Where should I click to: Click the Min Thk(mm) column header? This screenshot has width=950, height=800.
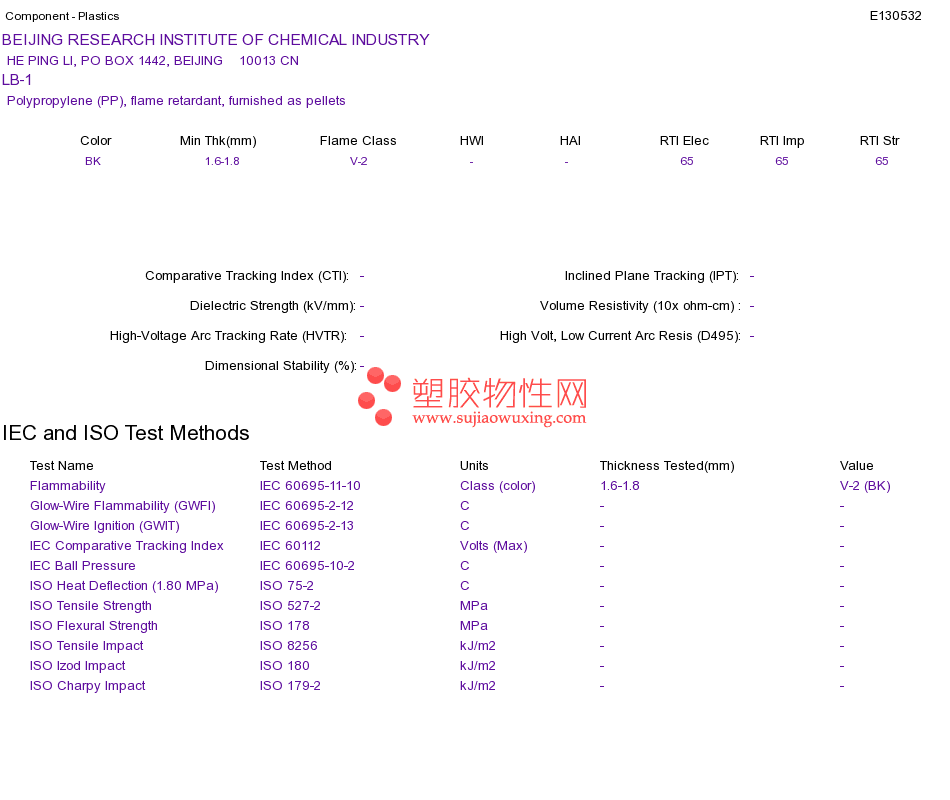(x=218, y=141)
